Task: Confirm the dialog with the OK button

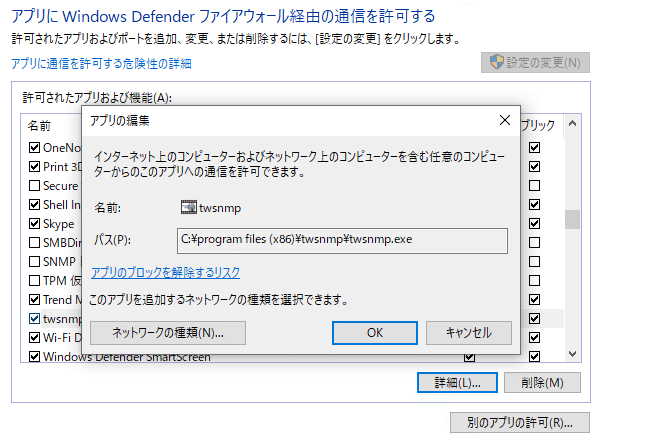Action: (375, 333)
